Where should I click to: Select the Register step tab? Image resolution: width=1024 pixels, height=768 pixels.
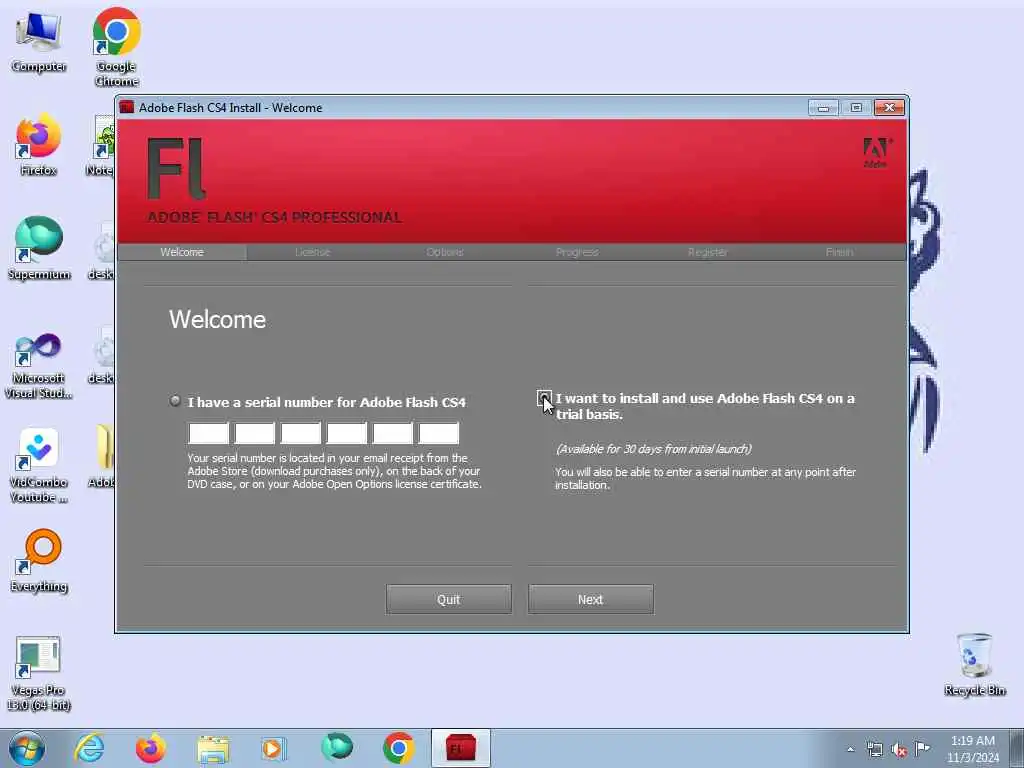click(x=707, y=252)
